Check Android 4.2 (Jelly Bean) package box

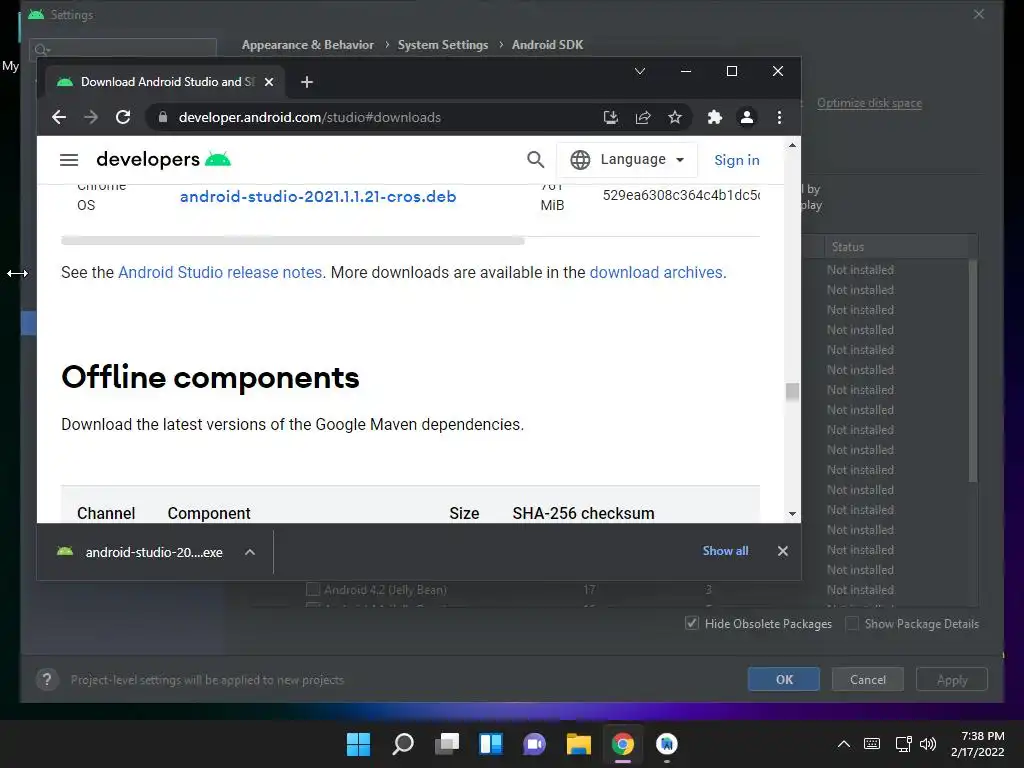click(313, 590)
